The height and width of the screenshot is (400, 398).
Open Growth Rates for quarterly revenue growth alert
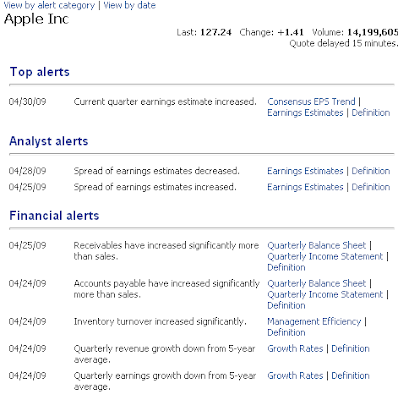pyautogui.click(x=295, y=348)
